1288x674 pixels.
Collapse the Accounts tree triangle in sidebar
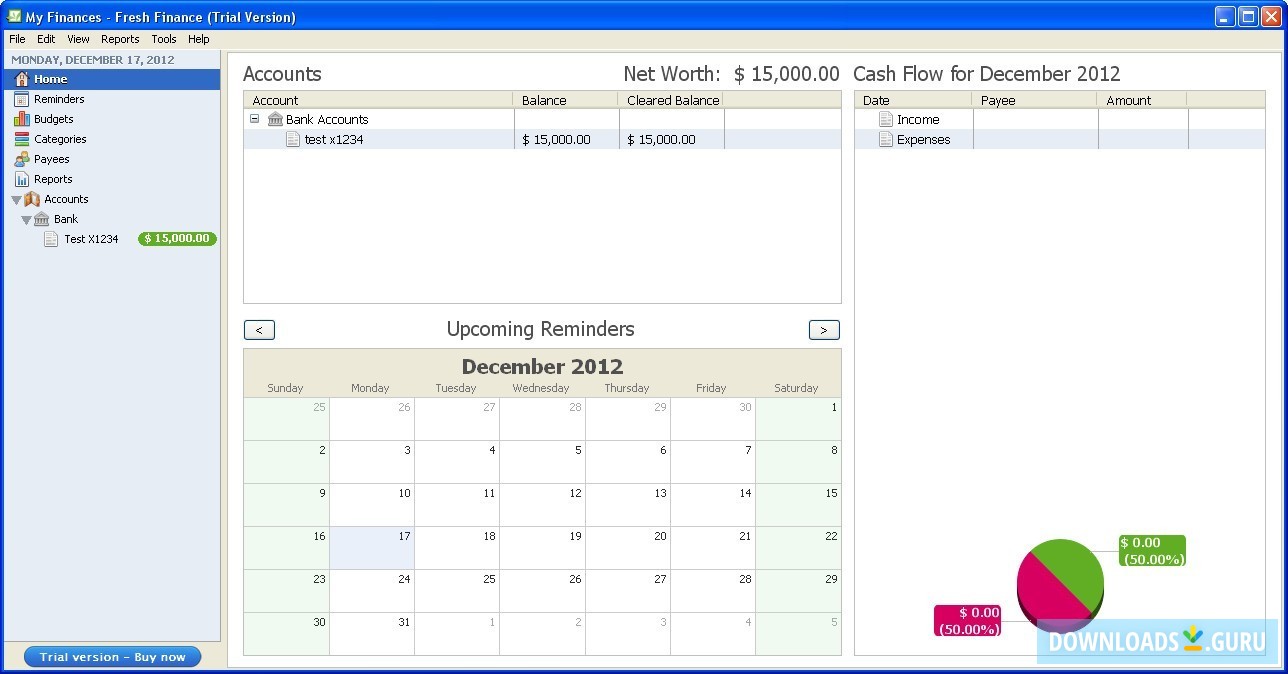point(16,200)
